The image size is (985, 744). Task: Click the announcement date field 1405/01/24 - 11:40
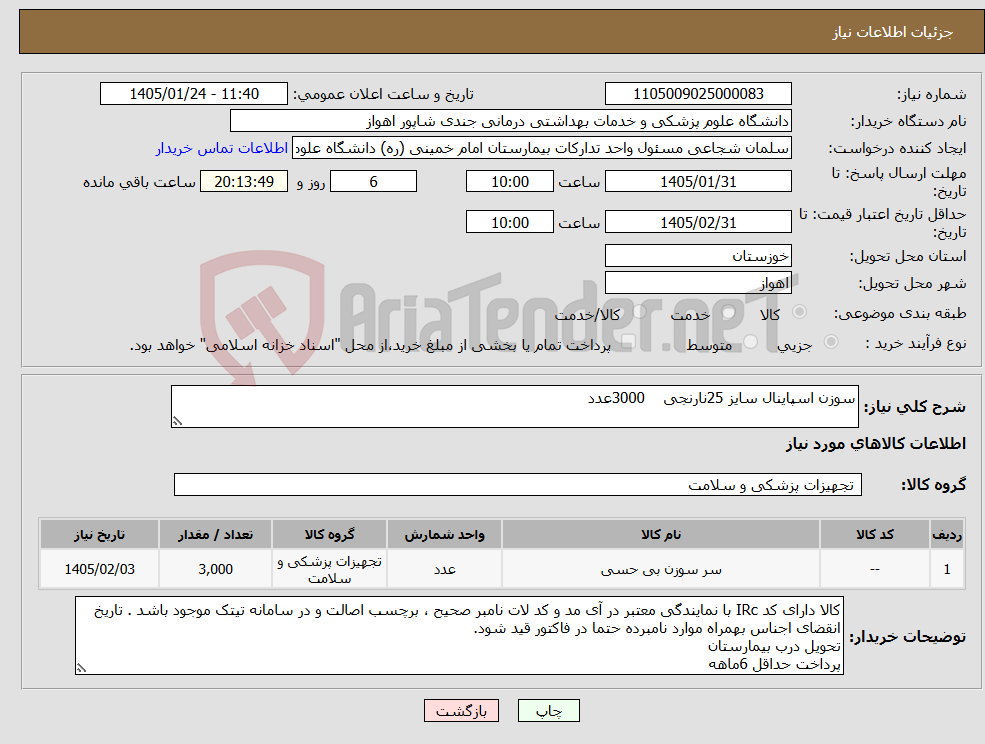tap(193, 94)
